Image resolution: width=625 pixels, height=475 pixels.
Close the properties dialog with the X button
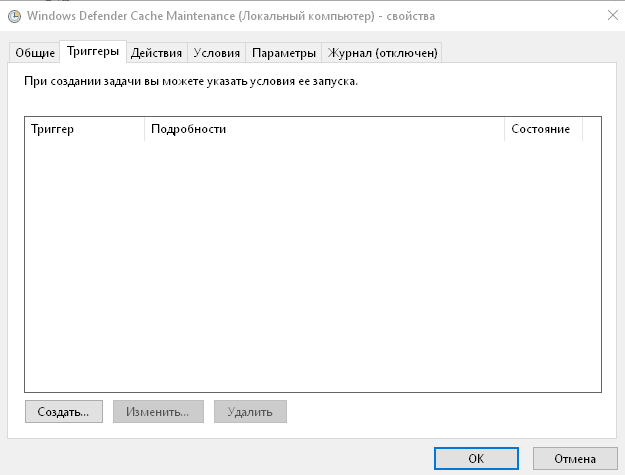(x=610, y=16)
